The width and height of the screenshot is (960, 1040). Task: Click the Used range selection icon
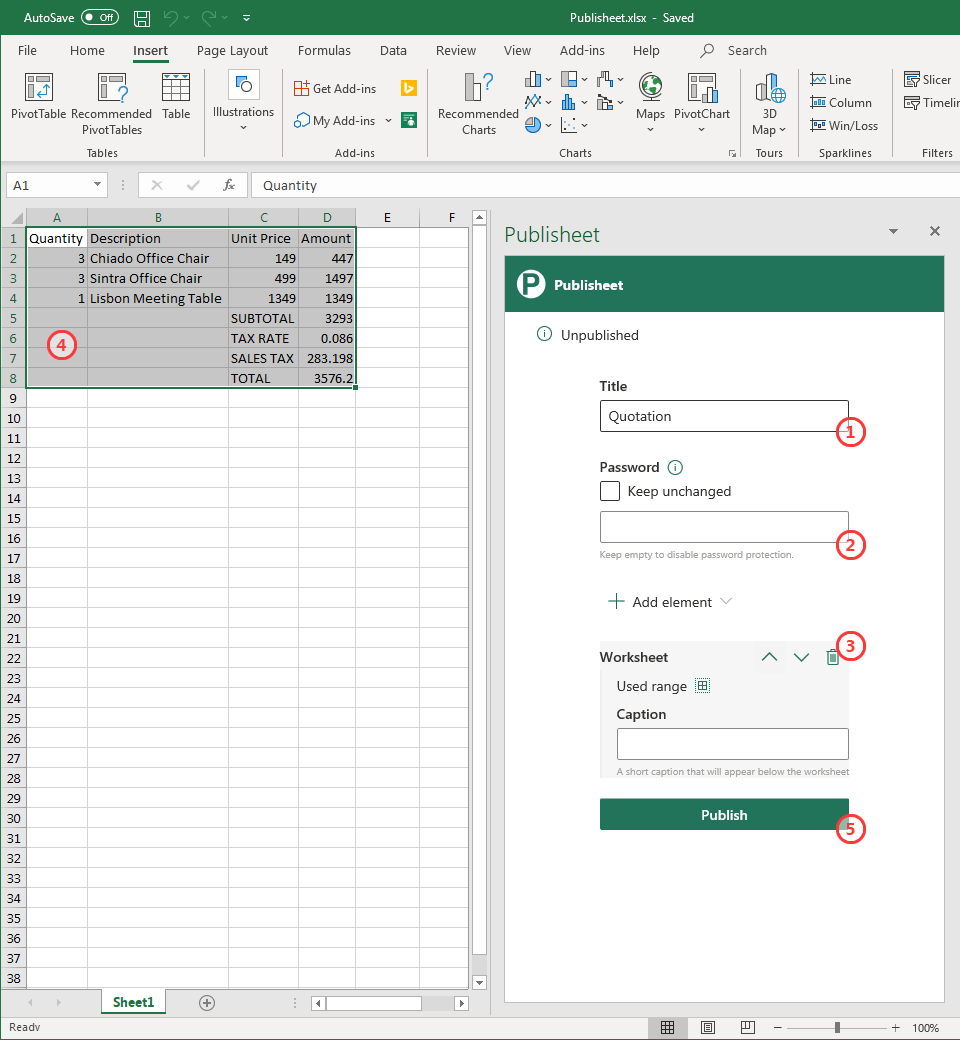[x=703, y=686]
